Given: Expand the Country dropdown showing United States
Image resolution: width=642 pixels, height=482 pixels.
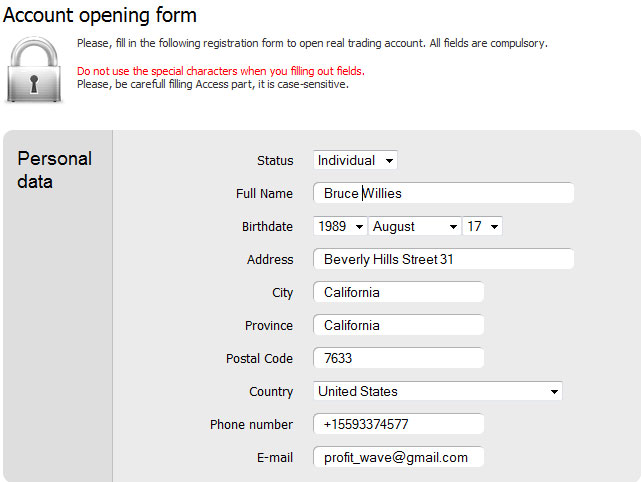Looking at the screenshot, I should point(438,391).
